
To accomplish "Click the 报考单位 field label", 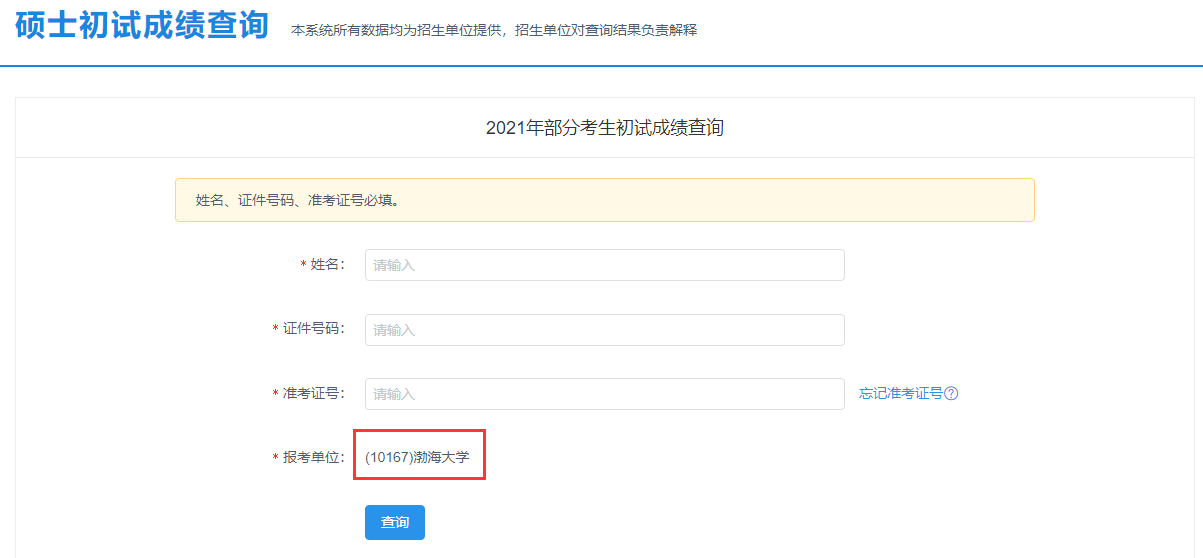I will (x=313, y=457).
